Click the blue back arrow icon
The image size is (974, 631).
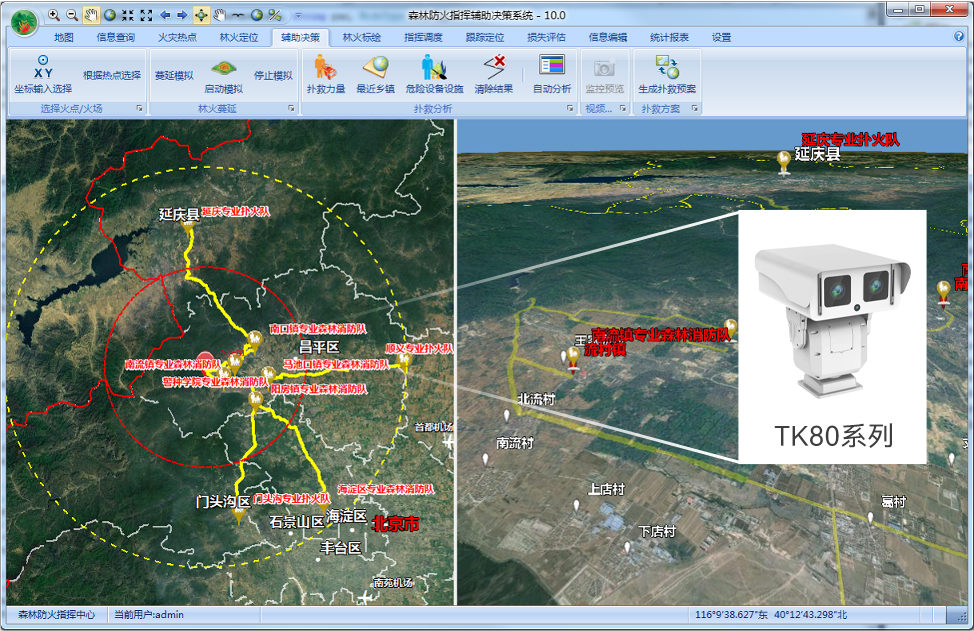pyautogui.click(x=165, y=15)
